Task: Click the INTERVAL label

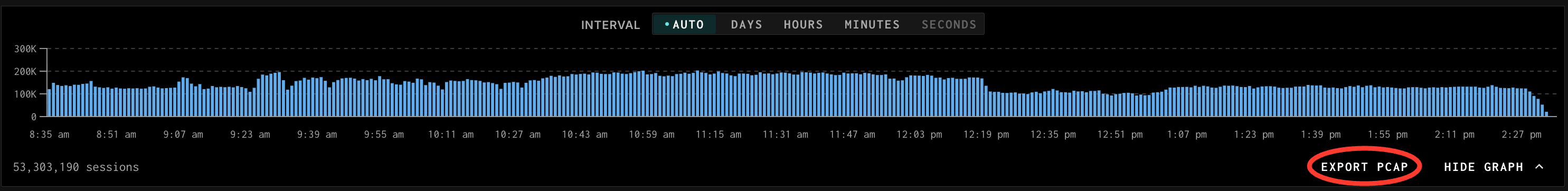Action: [x=610, y=25]
